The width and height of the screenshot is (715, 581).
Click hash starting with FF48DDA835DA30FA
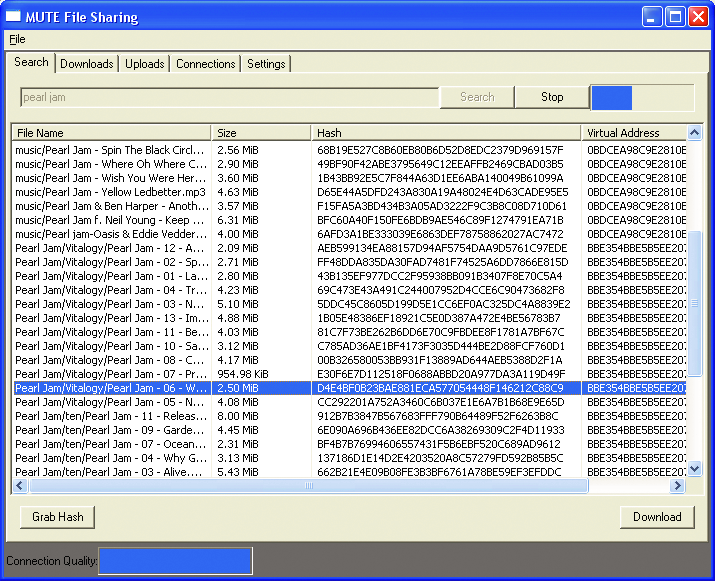(x=443, y=262)
